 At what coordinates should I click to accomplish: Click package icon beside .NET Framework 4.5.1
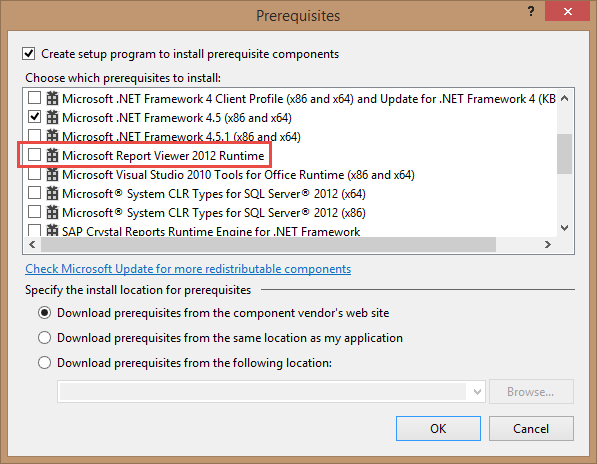tap(52, 136)
